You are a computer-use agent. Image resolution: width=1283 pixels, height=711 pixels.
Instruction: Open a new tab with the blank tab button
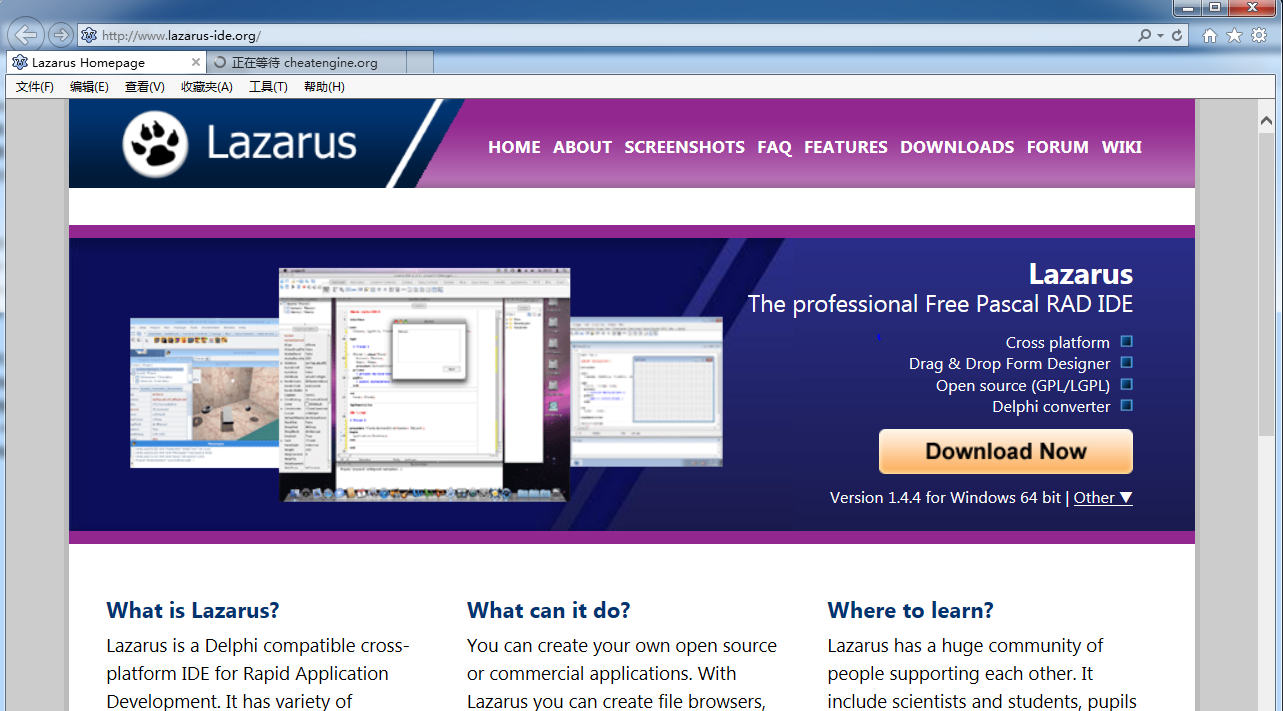point(420,62)
